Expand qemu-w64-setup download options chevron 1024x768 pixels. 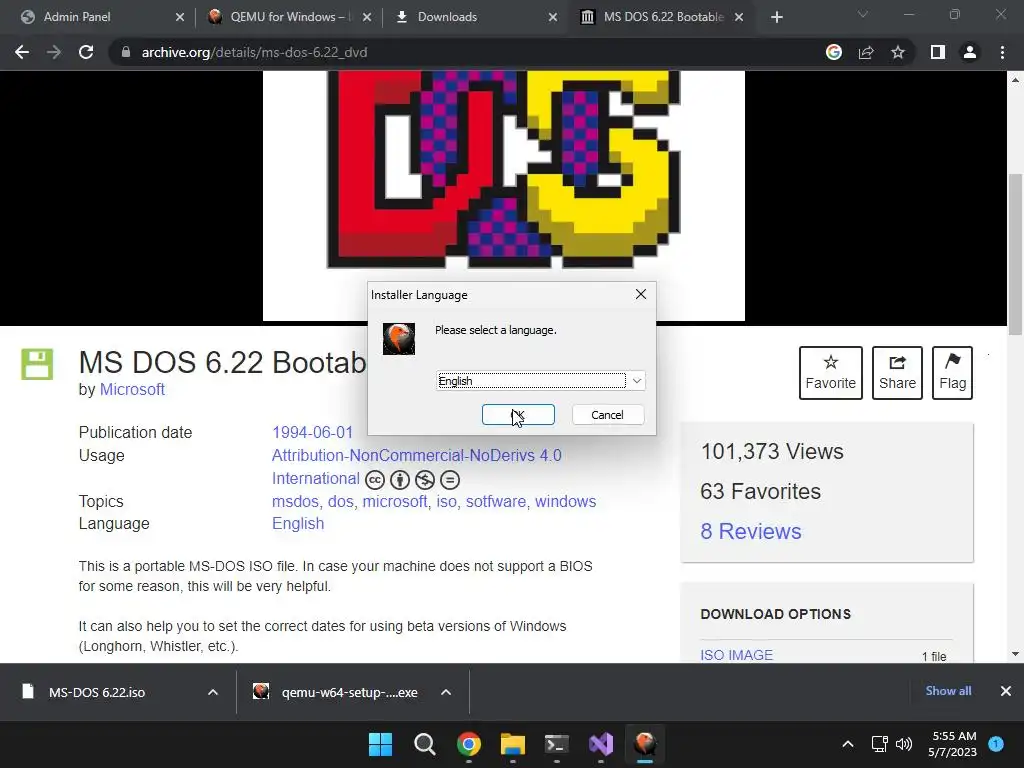446,692
